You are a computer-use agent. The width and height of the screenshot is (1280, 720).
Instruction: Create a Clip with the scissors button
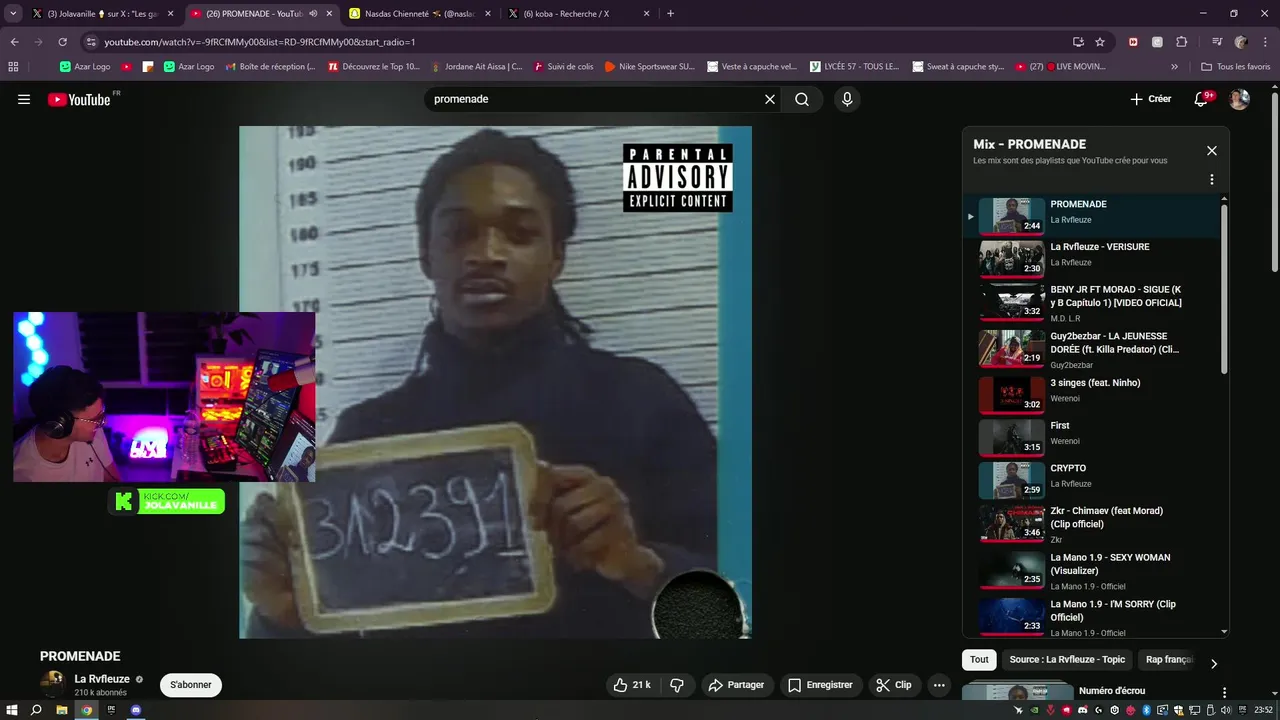point(894,685)
